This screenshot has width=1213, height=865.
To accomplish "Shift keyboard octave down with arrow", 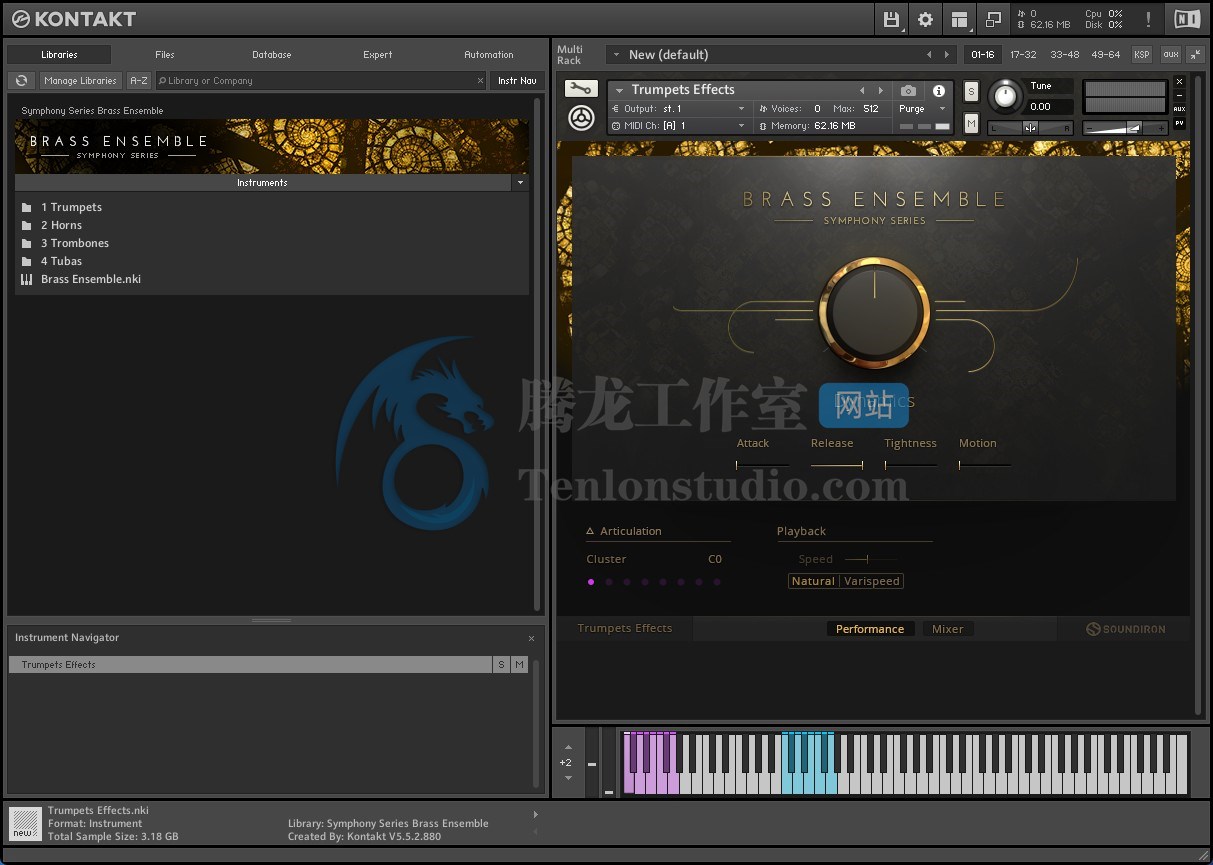I will 568,778.
